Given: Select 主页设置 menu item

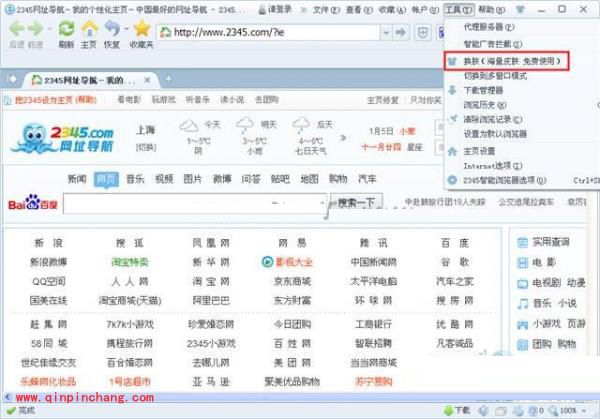Looking at the screenshot, I should pos(479,151).
